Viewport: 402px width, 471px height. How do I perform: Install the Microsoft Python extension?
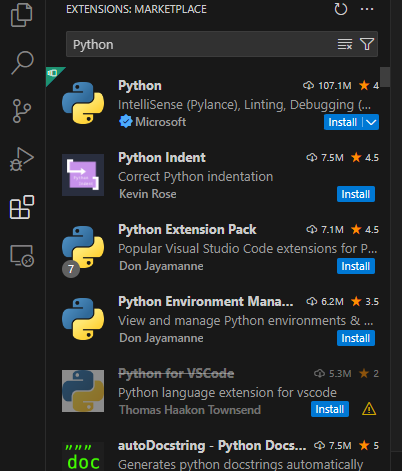(343, 122)
